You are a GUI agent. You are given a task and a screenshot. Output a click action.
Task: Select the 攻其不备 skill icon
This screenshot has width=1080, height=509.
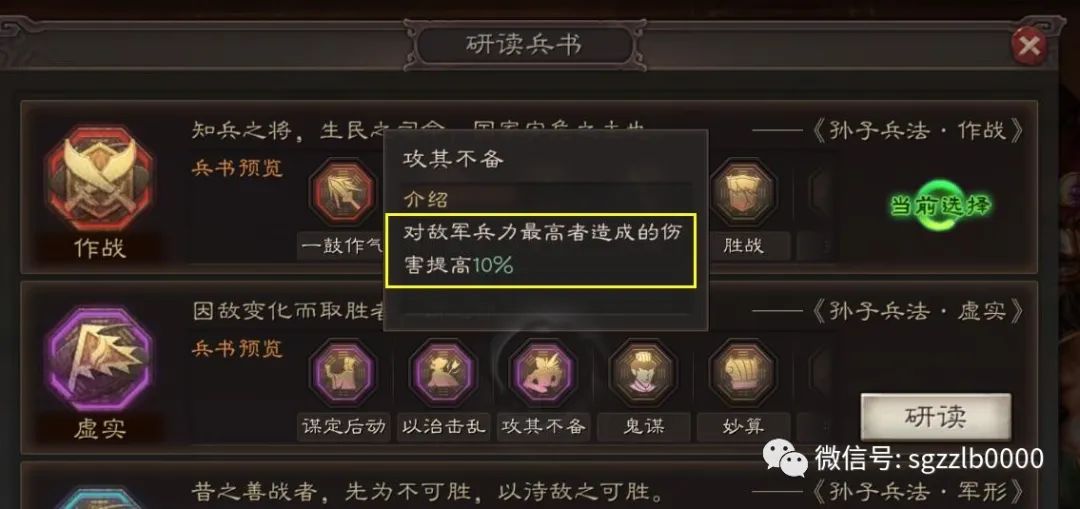tap(543, 373)
